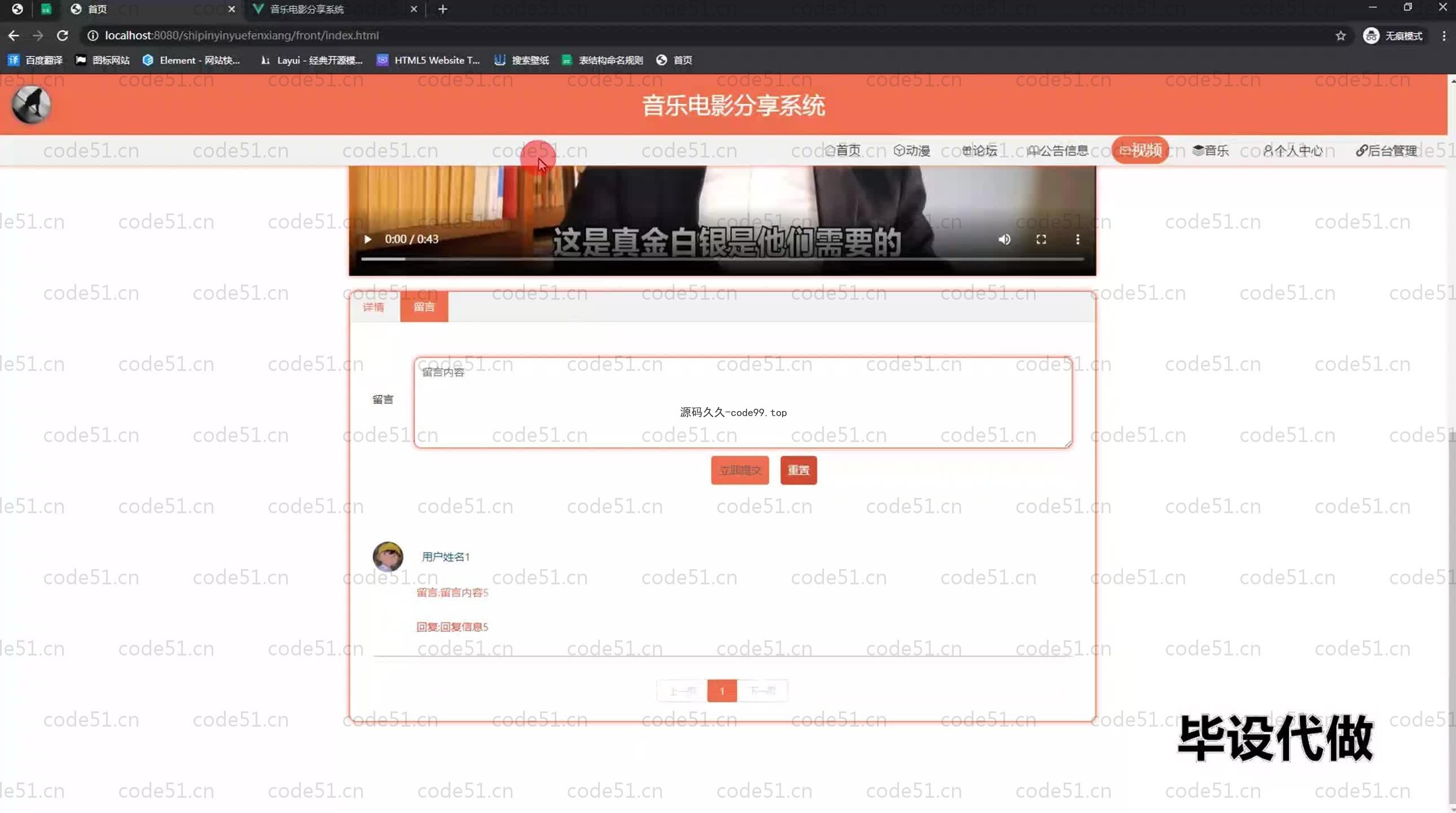Click the 留言:留言内容5 comment text
The height and width of the screenshot is (813, 1456).
[452, 592]
